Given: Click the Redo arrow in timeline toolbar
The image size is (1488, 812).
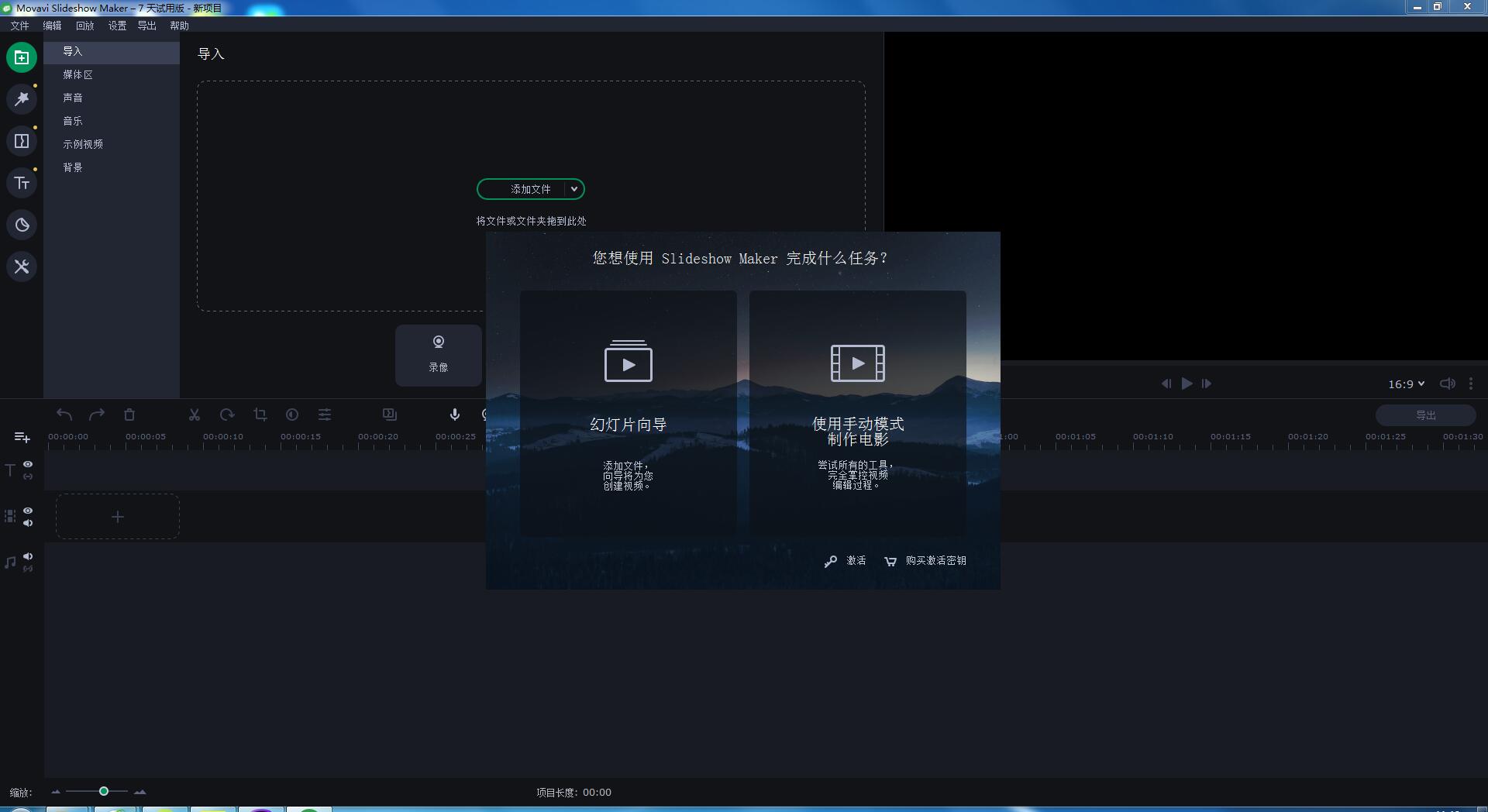Looking at the screenshot, I should (x=97, y=415).
